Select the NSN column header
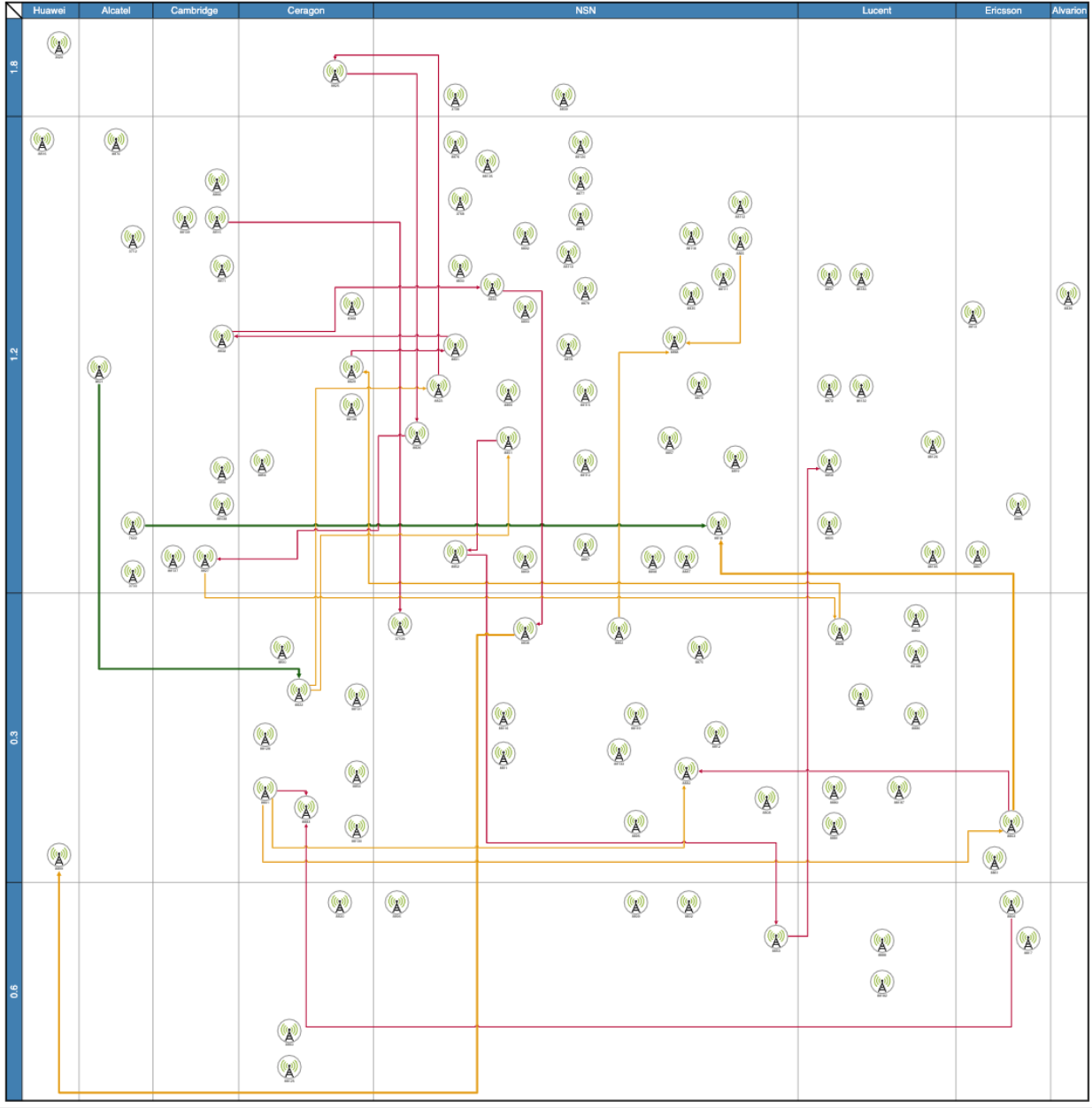Screen dimensions: 1092x1108 coord(586,11)
